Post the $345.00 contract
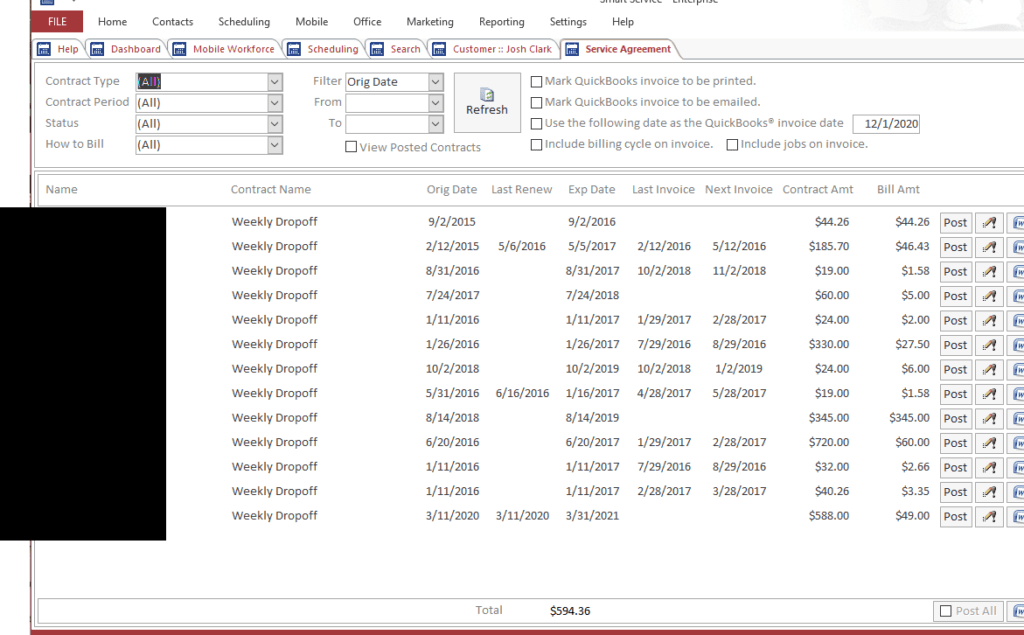The height and width of the screenshot is (635, 1024). click(955, 419)
